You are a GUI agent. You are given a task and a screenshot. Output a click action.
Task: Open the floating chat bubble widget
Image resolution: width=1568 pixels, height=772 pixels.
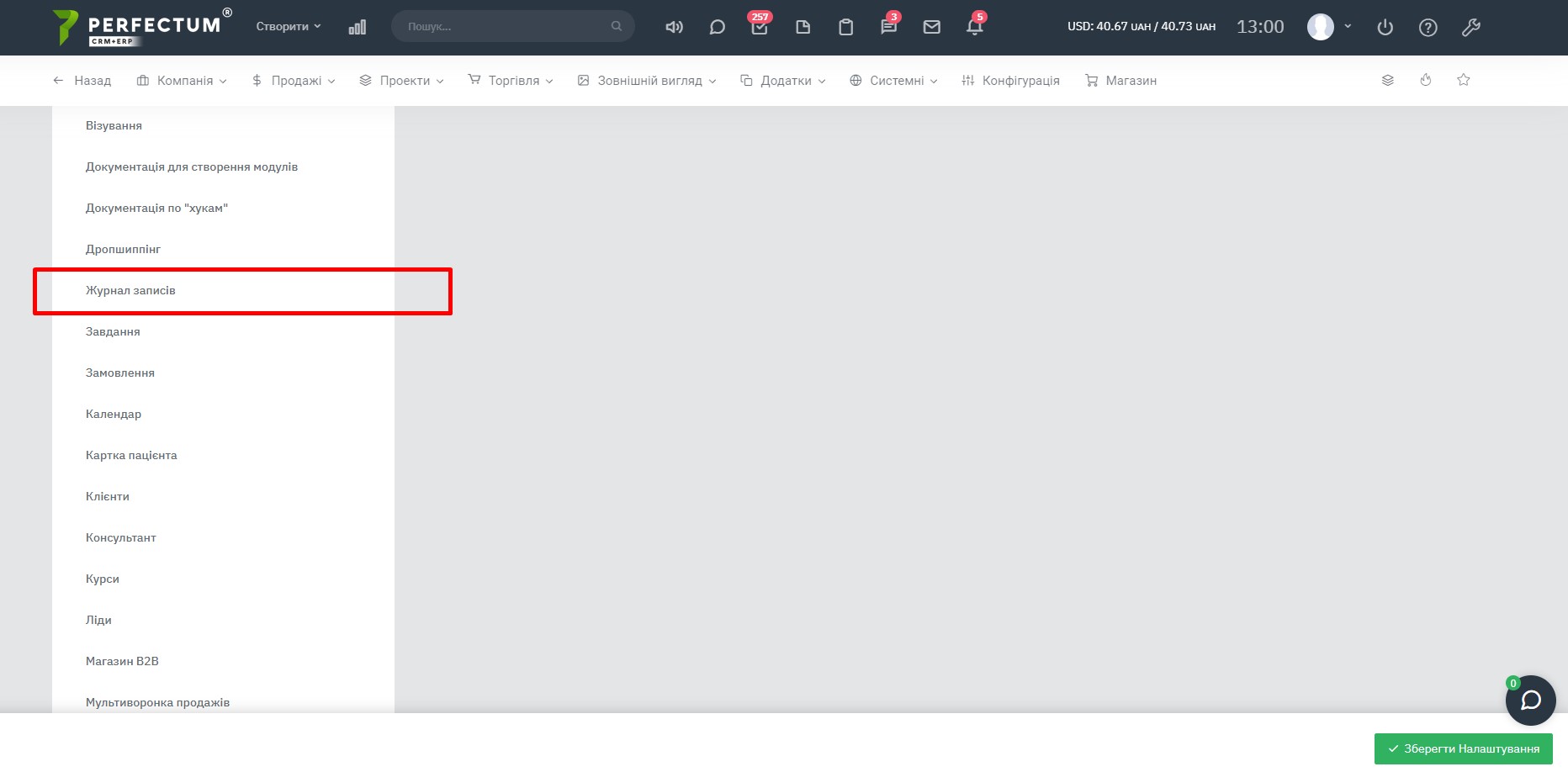[x=1530, y=701]
